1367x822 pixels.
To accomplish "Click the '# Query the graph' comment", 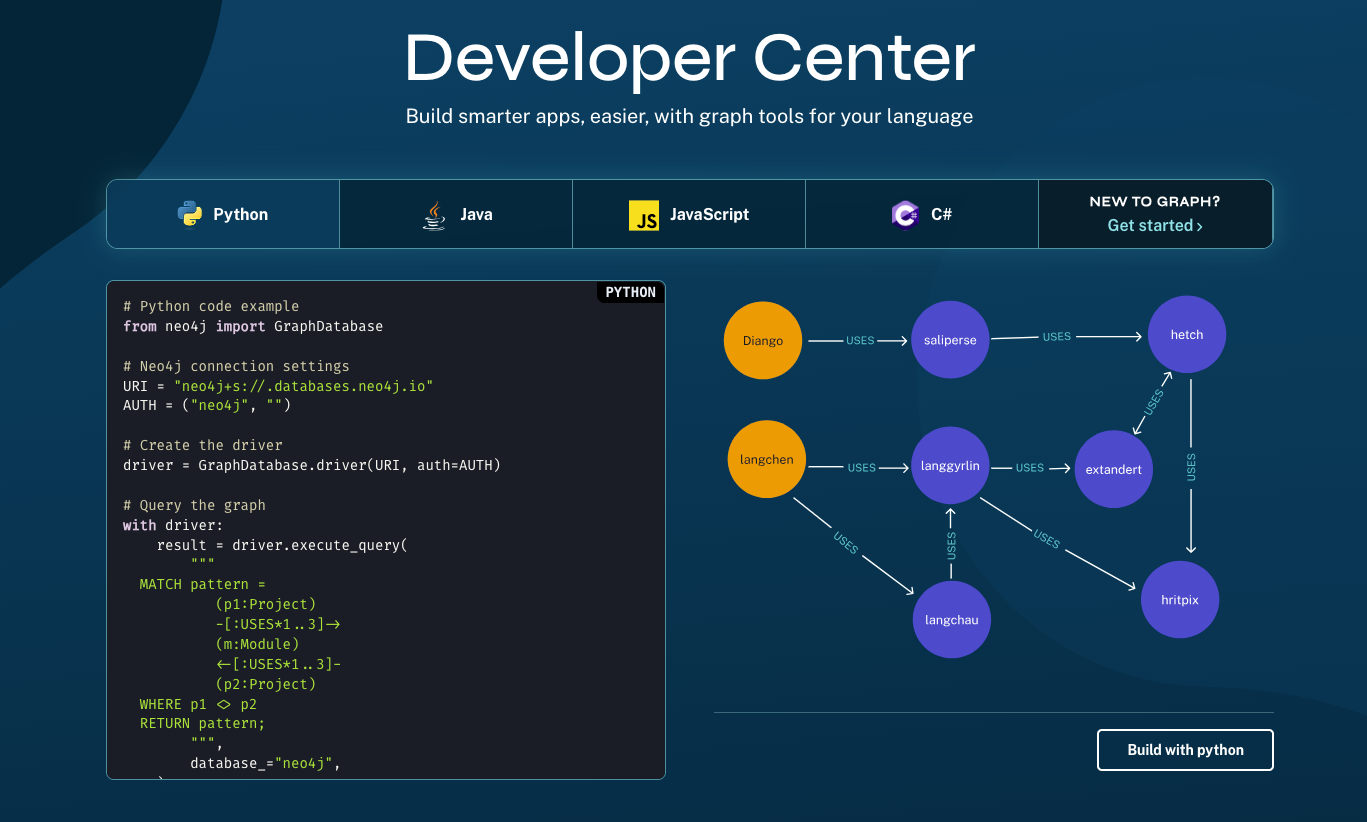I will point(194,505).
